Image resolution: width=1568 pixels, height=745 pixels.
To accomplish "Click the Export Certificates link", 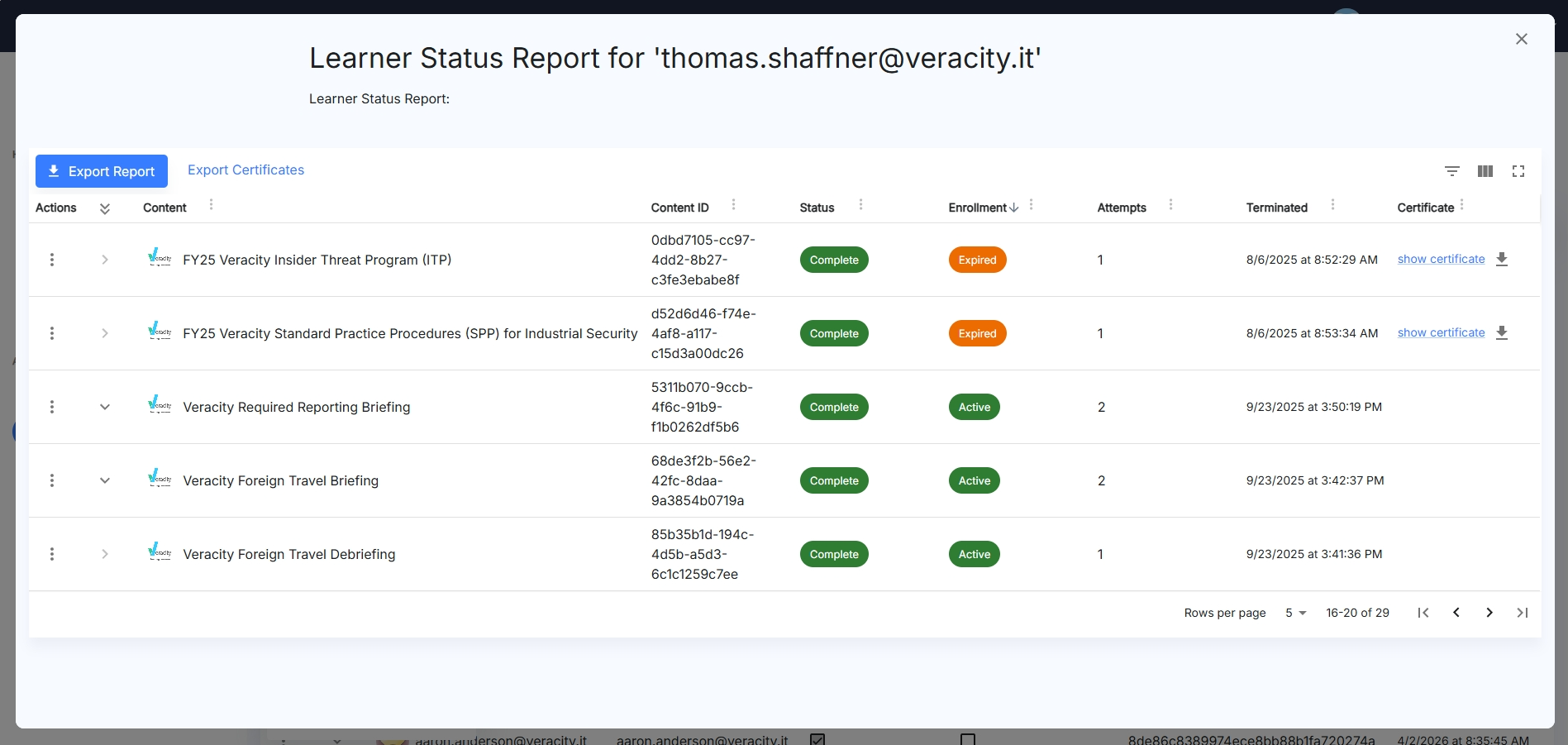I will [245, 170].
